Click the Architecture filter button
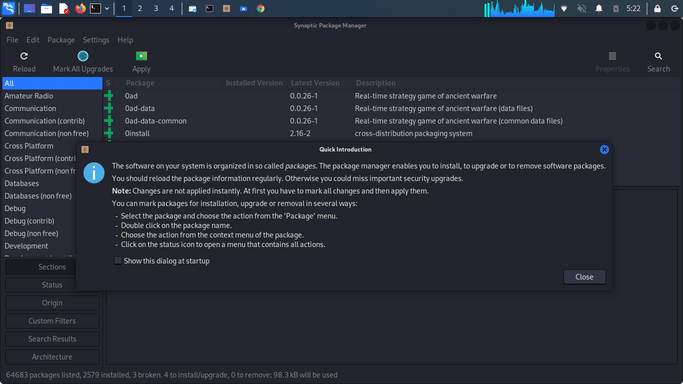 [52, 357]
